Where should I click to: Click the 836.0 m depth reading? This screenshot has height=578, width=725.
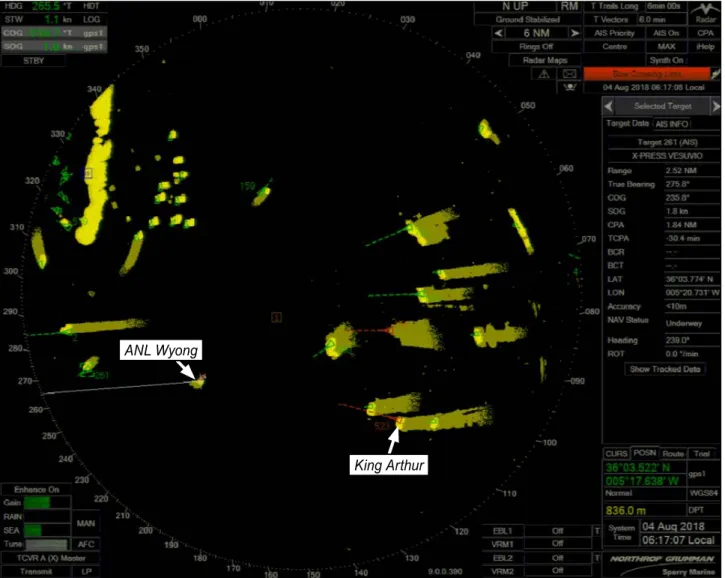625,510
